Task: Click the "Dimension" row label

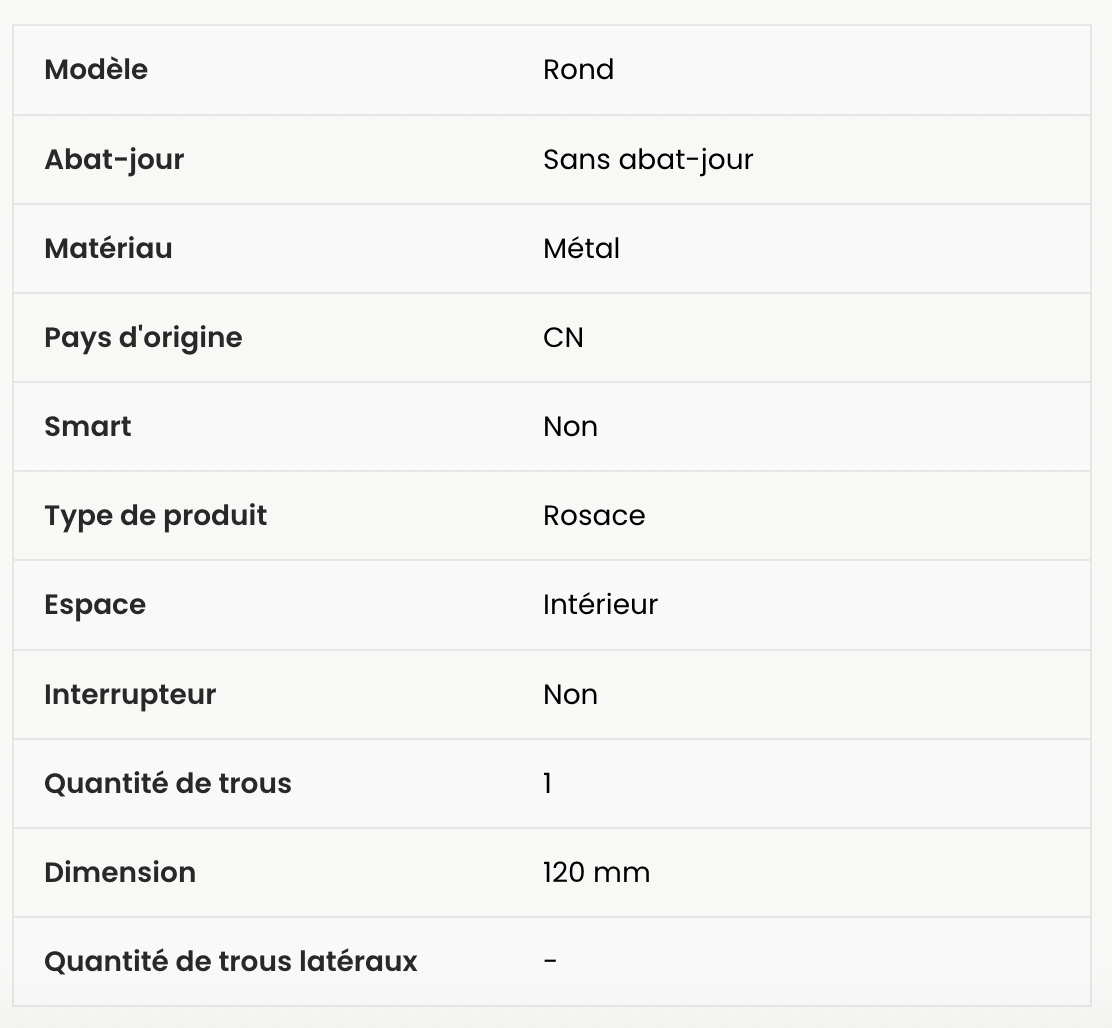Action: [x=120, y=872]
